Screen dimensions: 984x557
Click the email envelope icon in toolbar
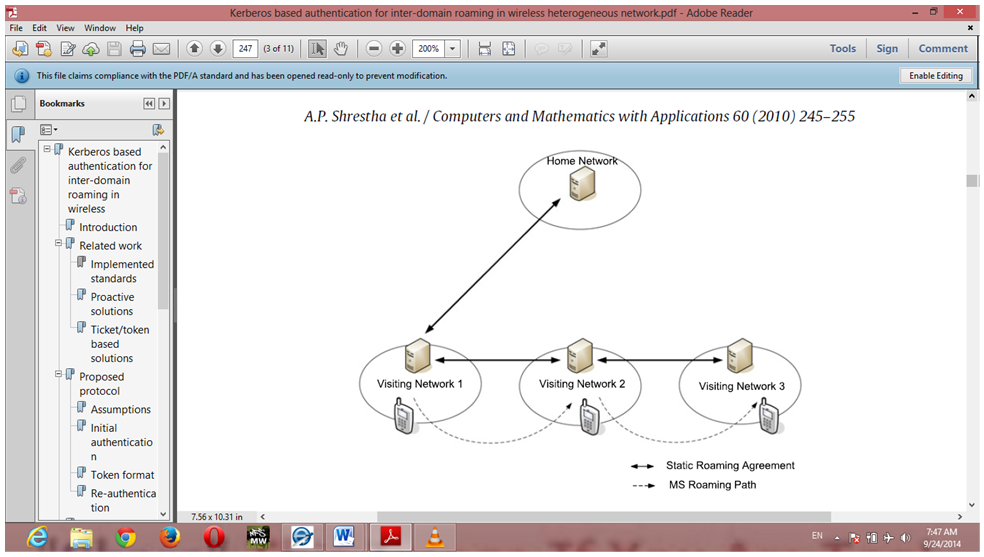pos(161,49)
